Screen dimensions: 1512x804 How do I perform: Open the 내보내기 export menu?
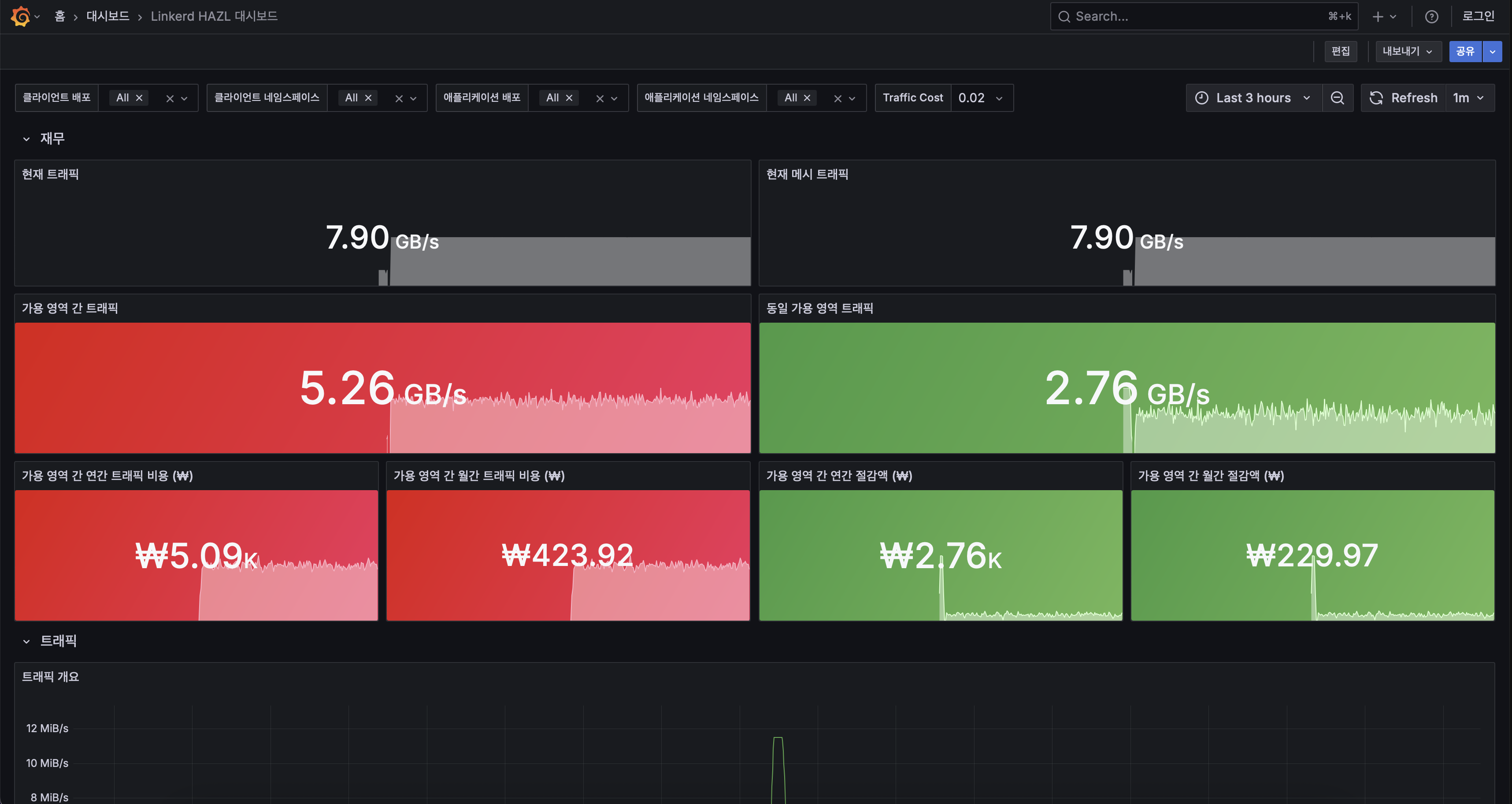[x=1407, y=51]
